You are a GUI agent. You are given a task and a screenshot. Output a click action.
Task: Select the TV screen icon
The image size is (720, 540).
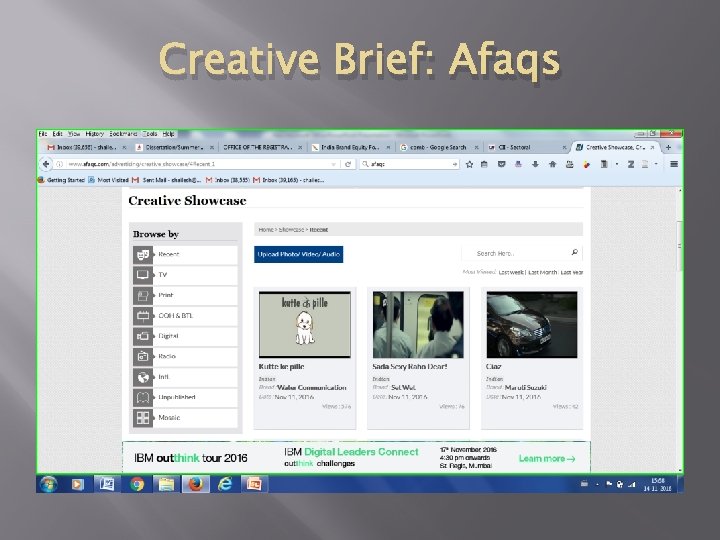pos(143,275)
